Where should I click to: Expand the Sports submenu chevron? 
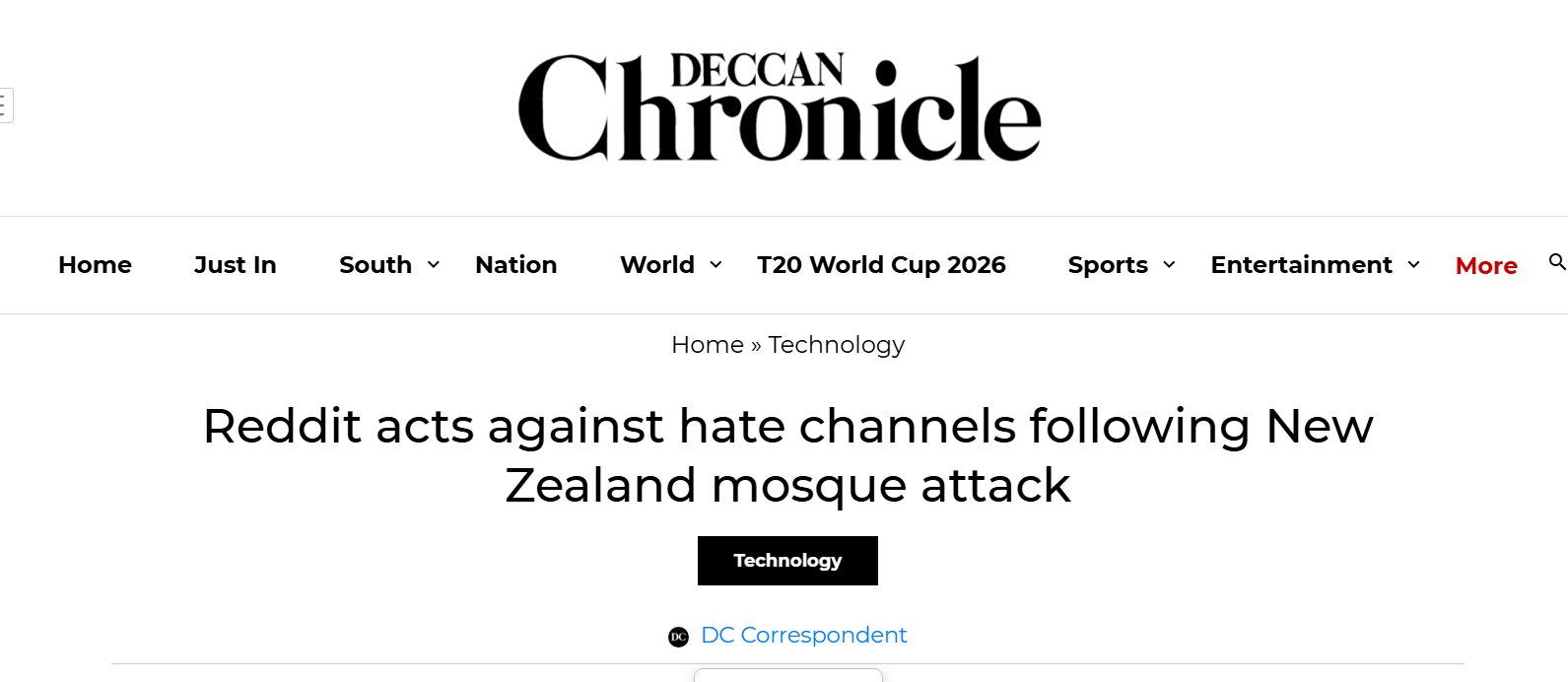(x=1169, y=264)
